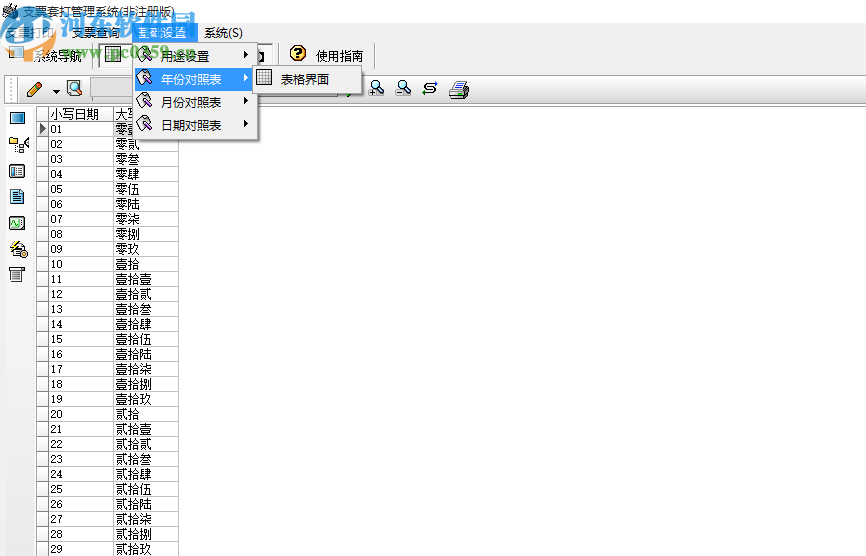866x556 pixels.
Task: Click the blue screen sidebar icon
Action: (x=18, y=118)
